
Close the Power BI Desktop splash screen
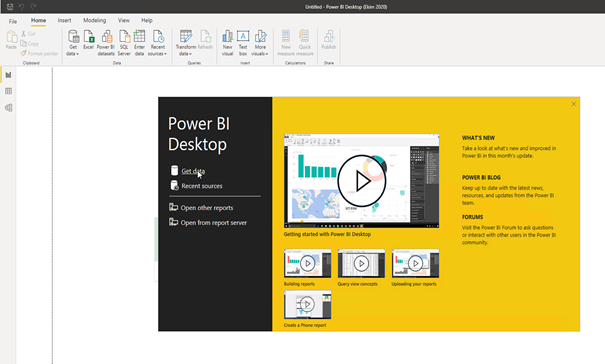573,104
